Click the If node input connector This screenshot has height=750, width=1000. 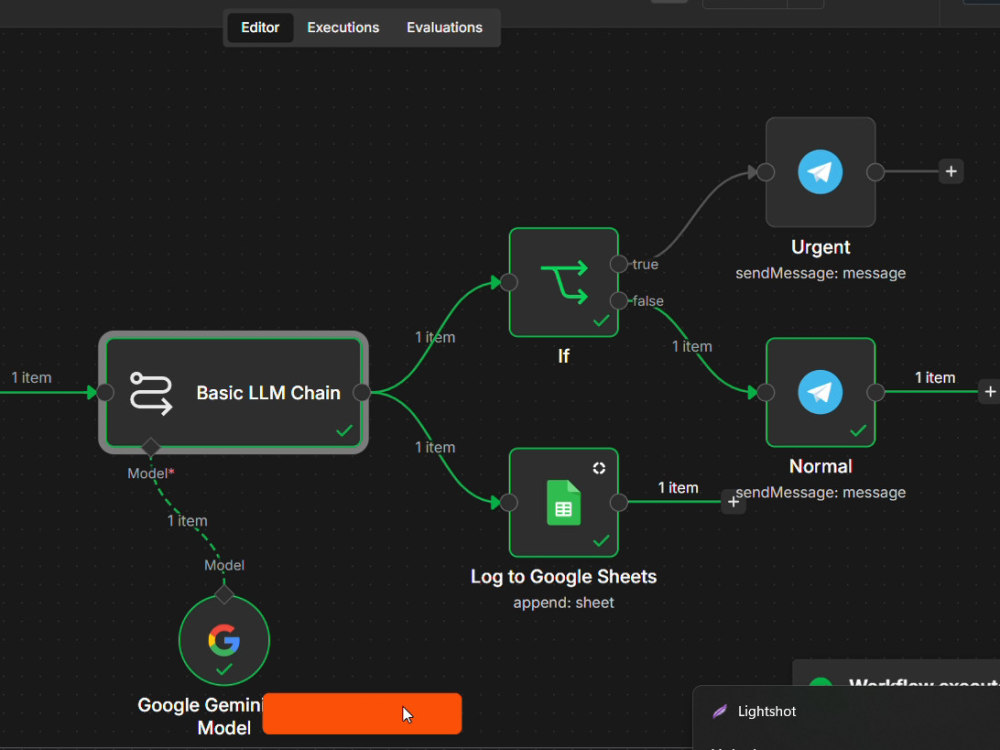coord(509,282)
